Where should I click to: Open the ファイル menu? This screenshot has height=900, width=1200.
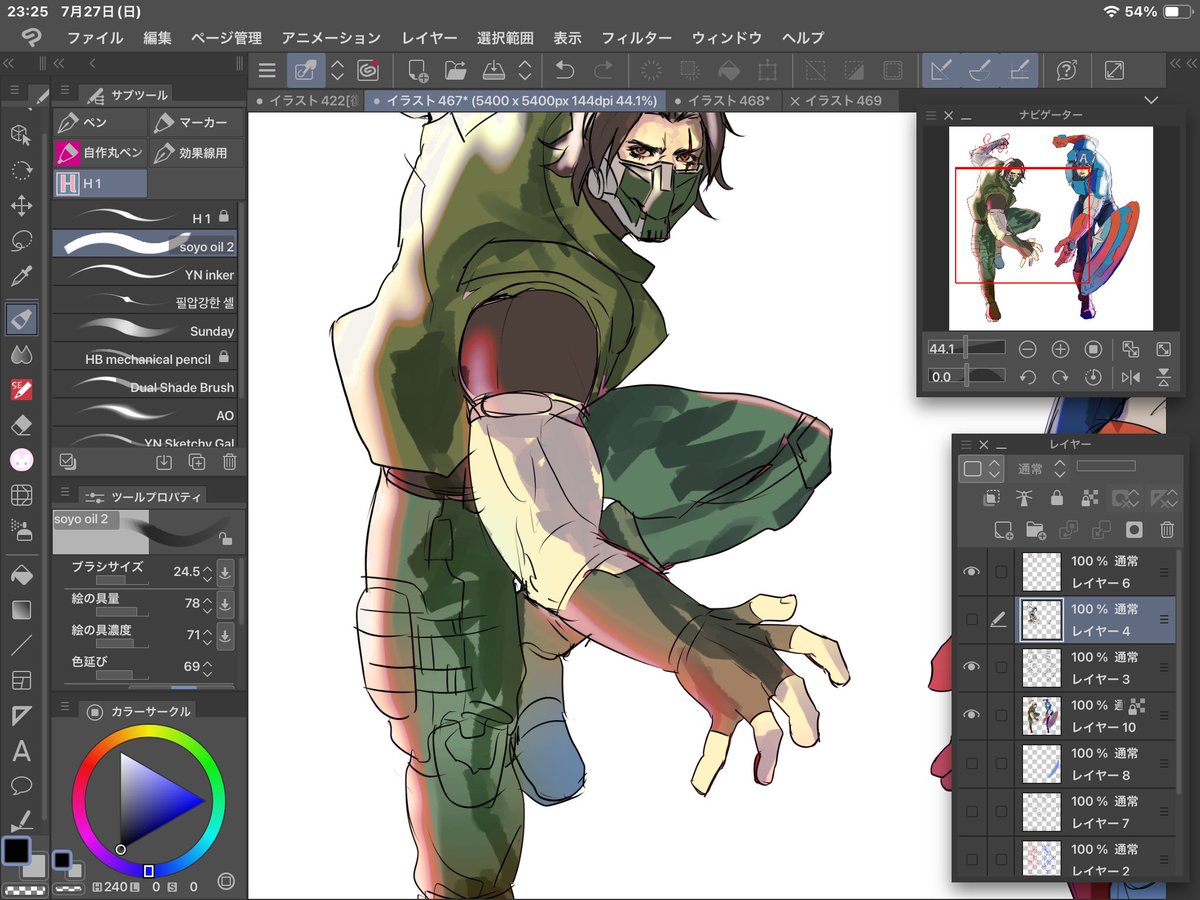[x=95, y=37]
